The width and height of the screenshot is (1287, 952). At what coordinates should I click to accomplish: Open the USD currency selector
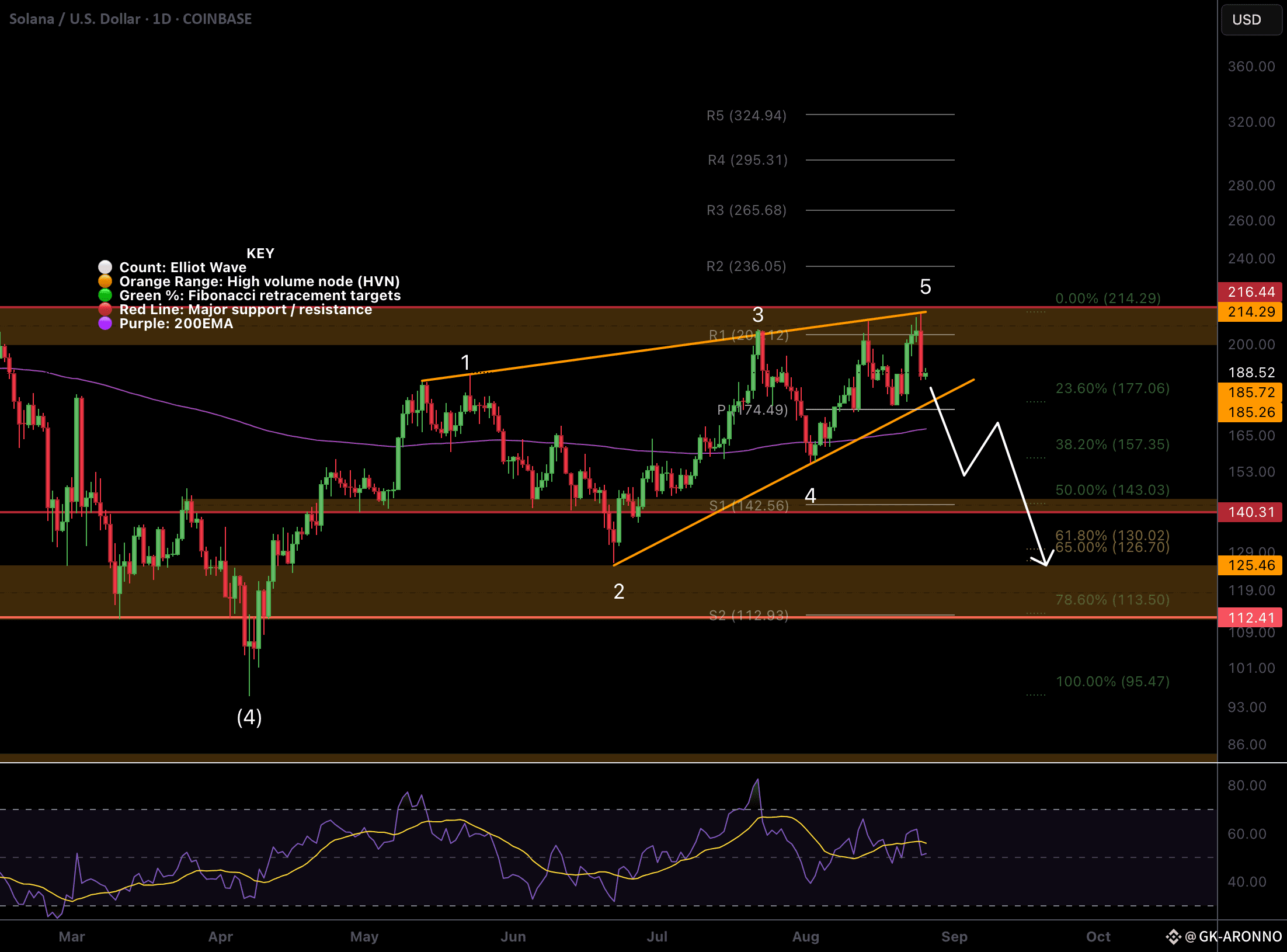tap(1250, 20)
